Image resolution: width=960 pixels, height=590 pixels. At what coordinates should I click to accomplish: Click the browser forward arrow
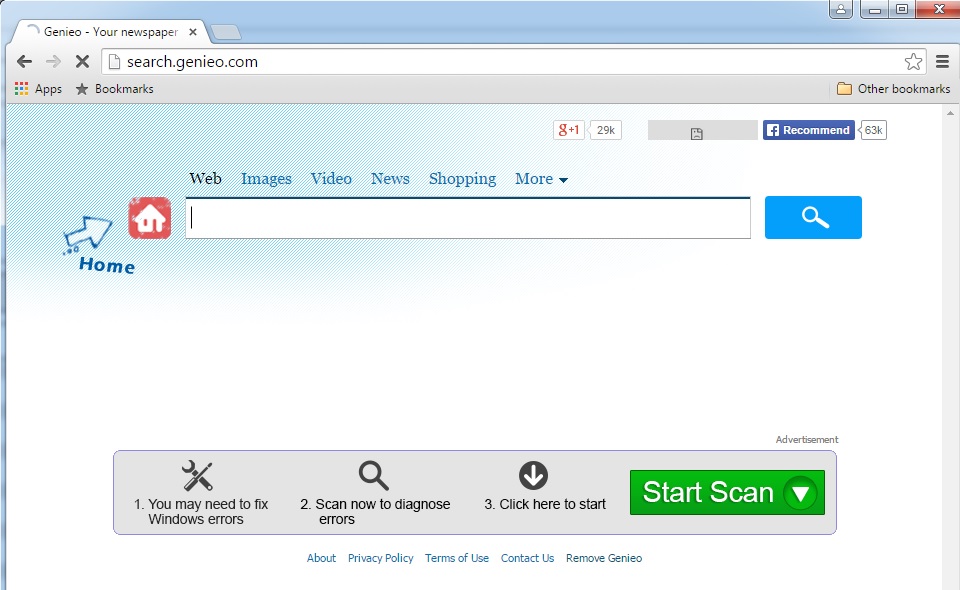tap(53, 61)
